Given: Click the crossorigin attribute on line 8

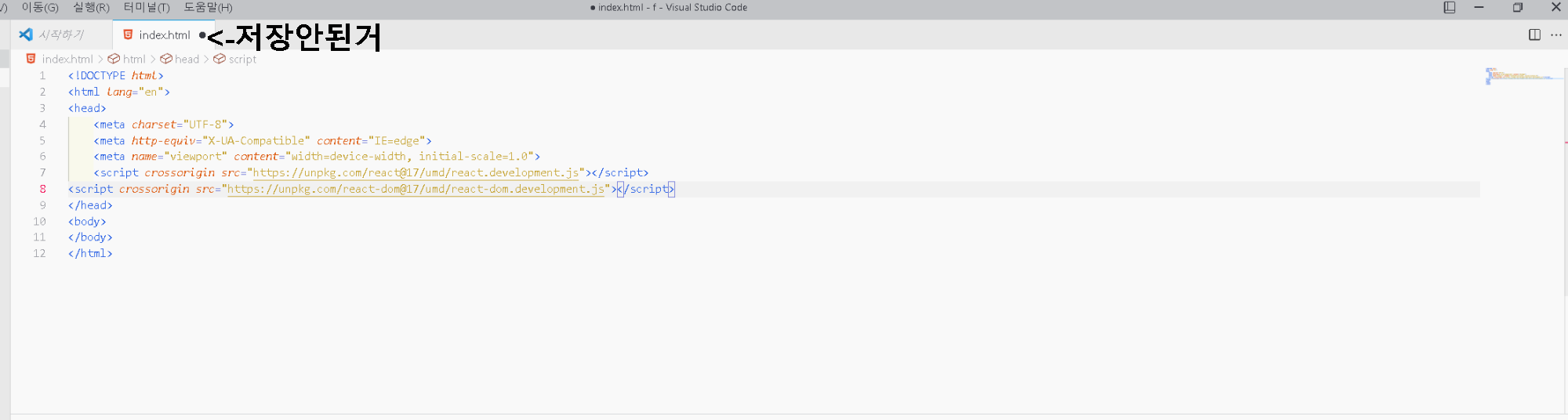Looking at the screenshot, I should pos(154,189).
